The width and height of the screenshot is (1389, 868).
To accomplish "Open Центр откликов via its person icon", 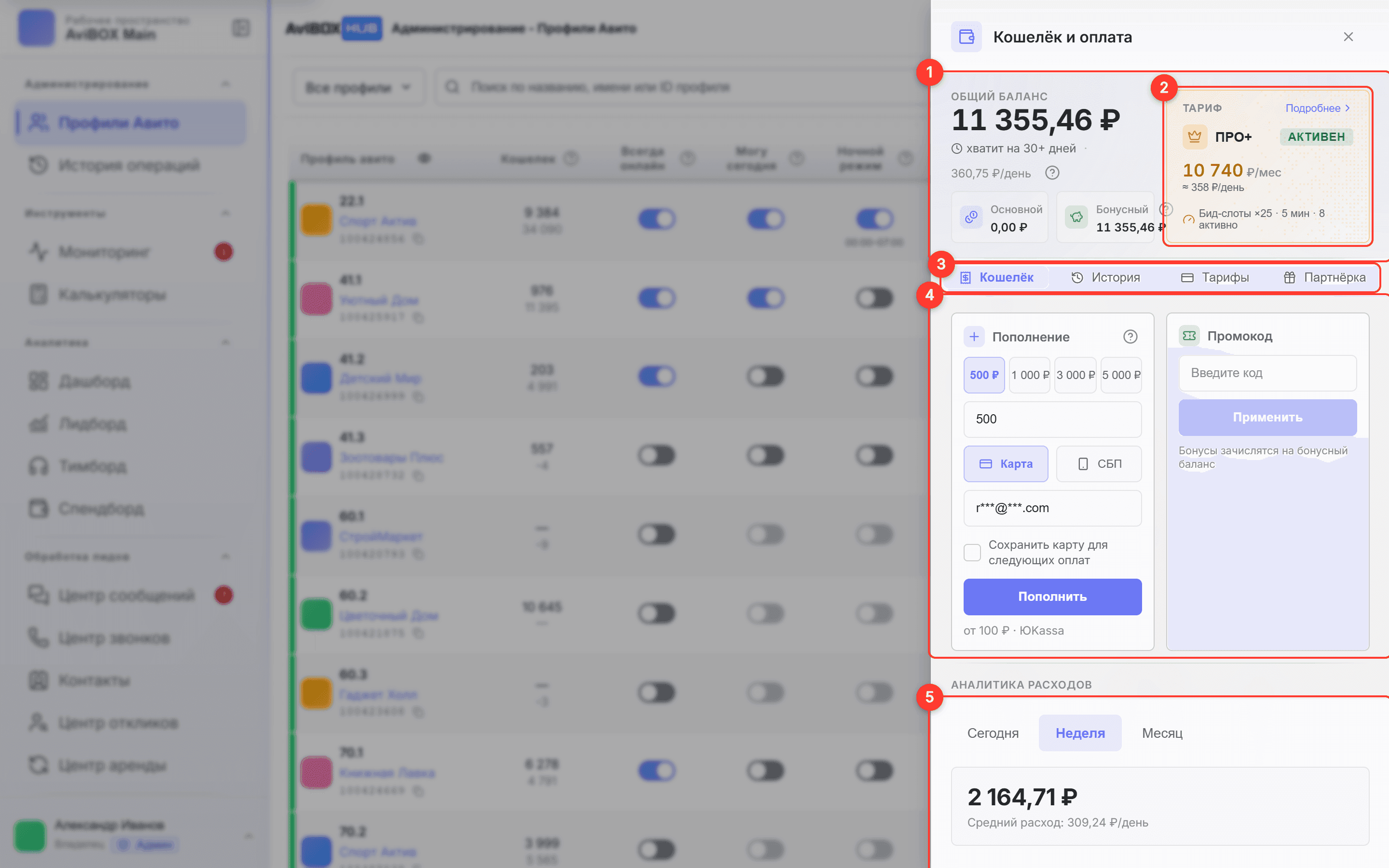I will tap(39, 723).
